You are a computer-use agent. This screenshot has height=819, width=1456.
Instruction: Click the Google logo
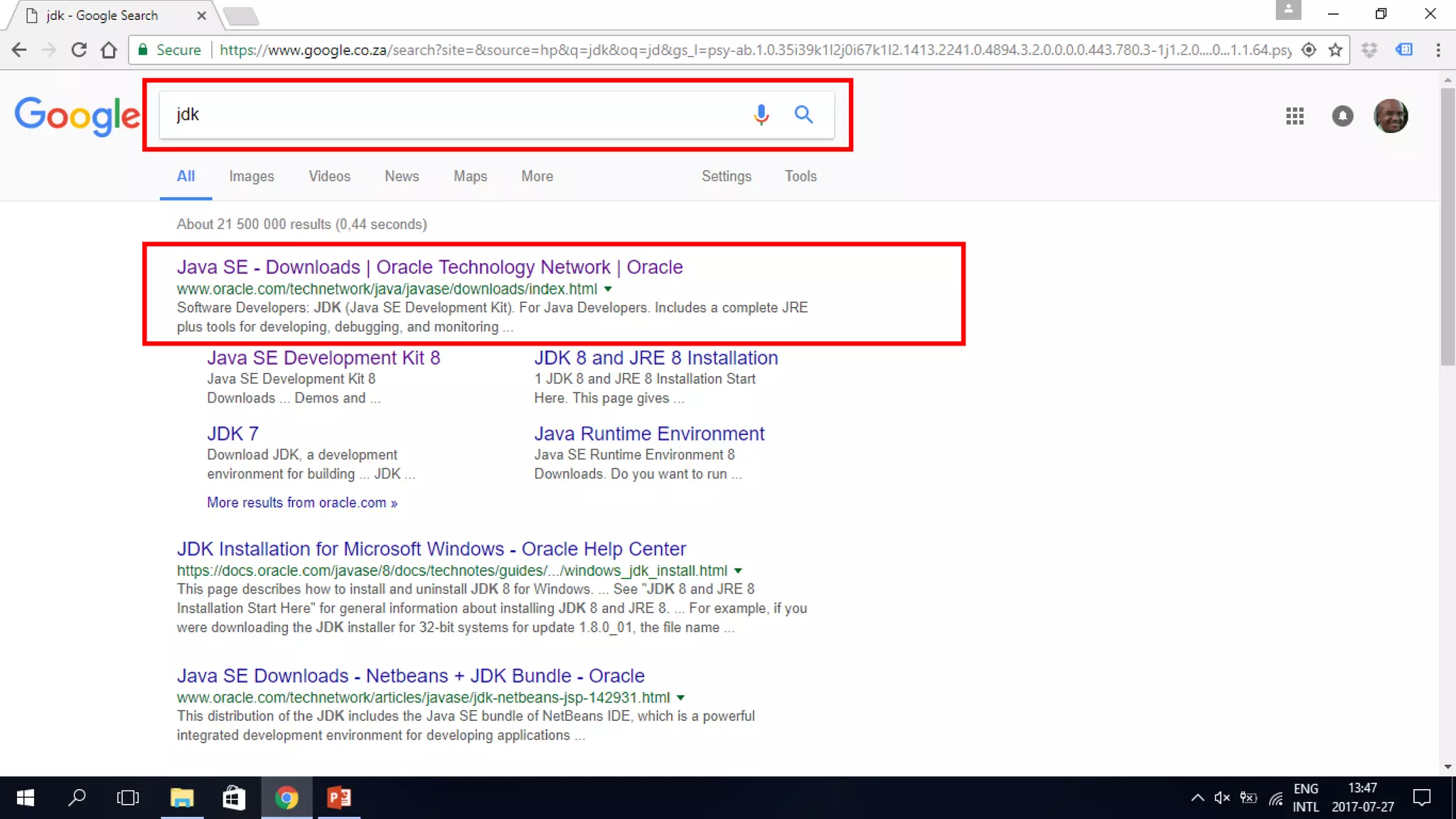click(77, 116)
